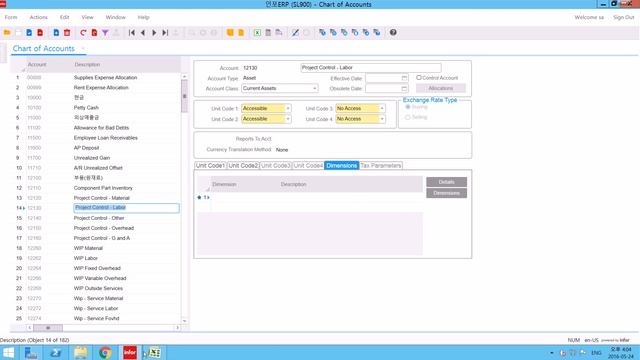Delete record using red trash icon
The width and height of the screenshot is (640, 360).
[67, 33]
